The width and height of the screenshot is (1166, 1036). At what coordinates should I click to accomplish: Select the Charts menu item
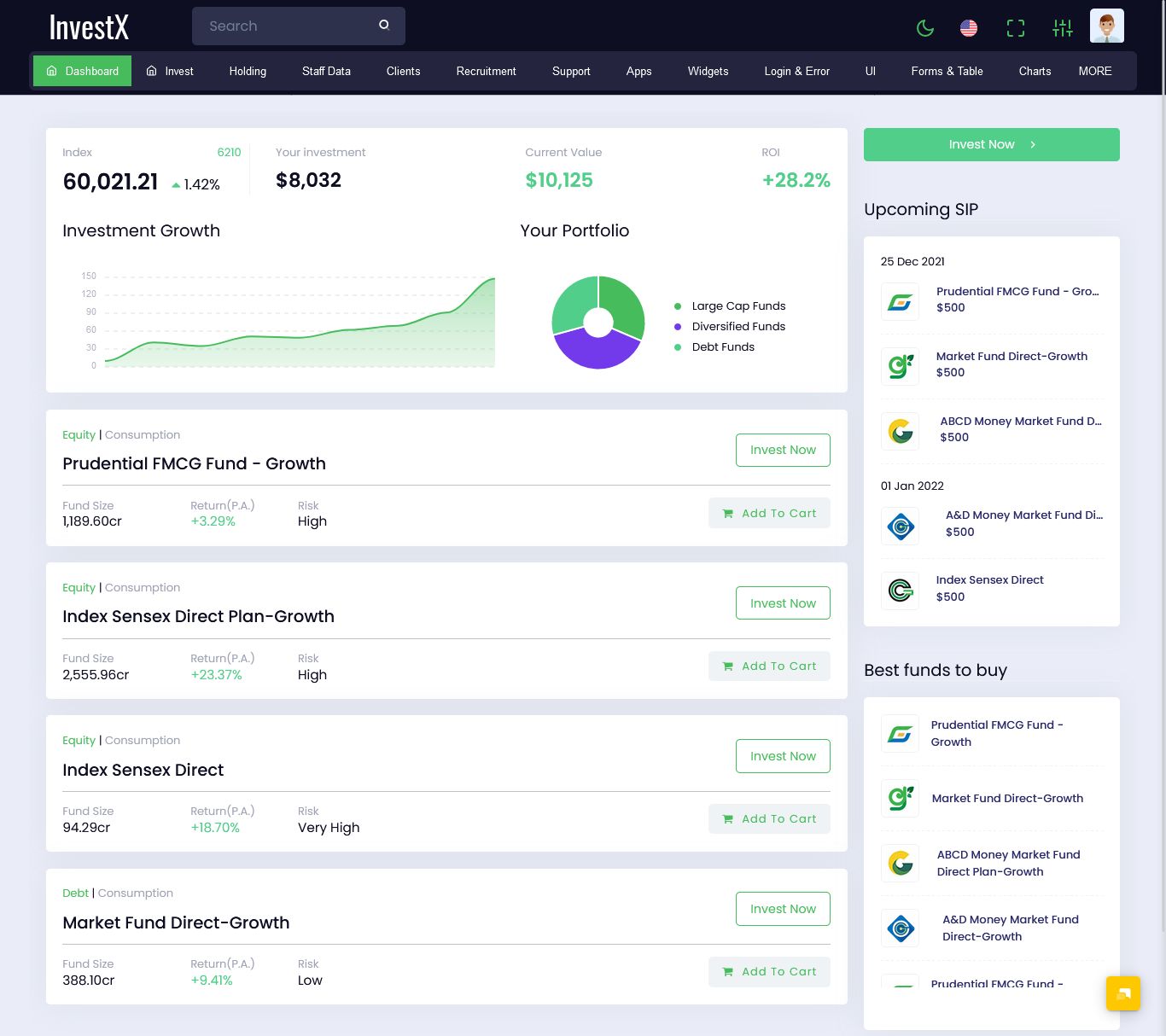[x=1035, y=71]
